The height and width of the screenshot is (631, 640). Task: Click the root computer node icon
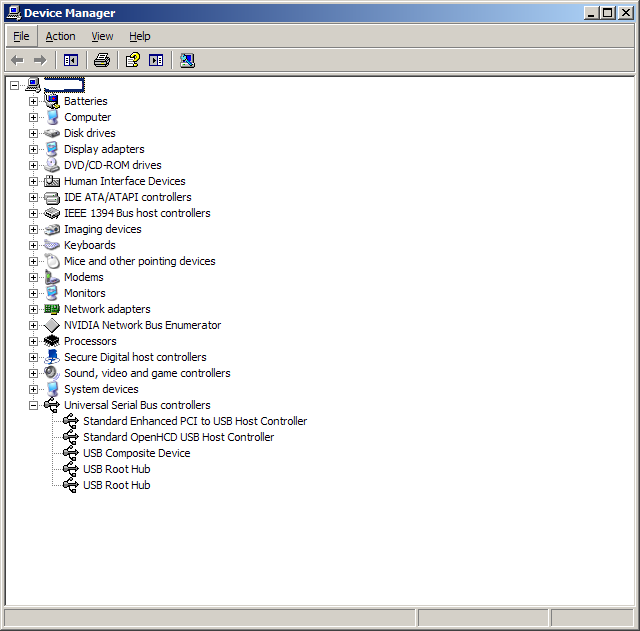point(33,85)
